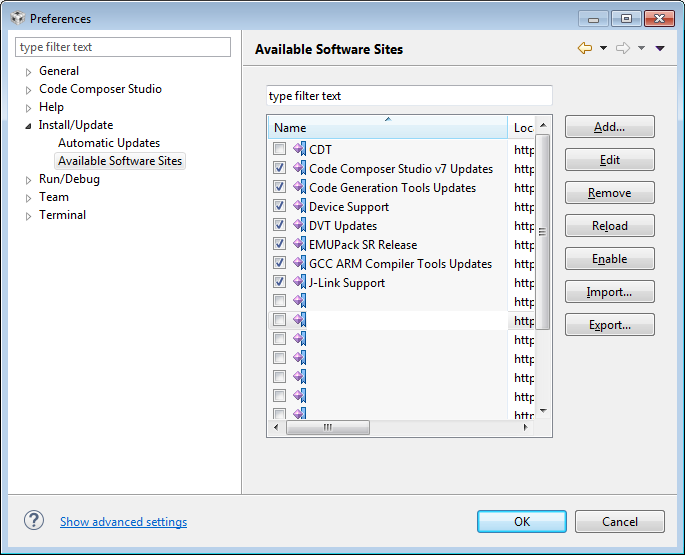The width and height of the screenshot is (685, 555).
Task: Click the horizontal scrollbar thumb in sites list
Action: pos(328,427)
